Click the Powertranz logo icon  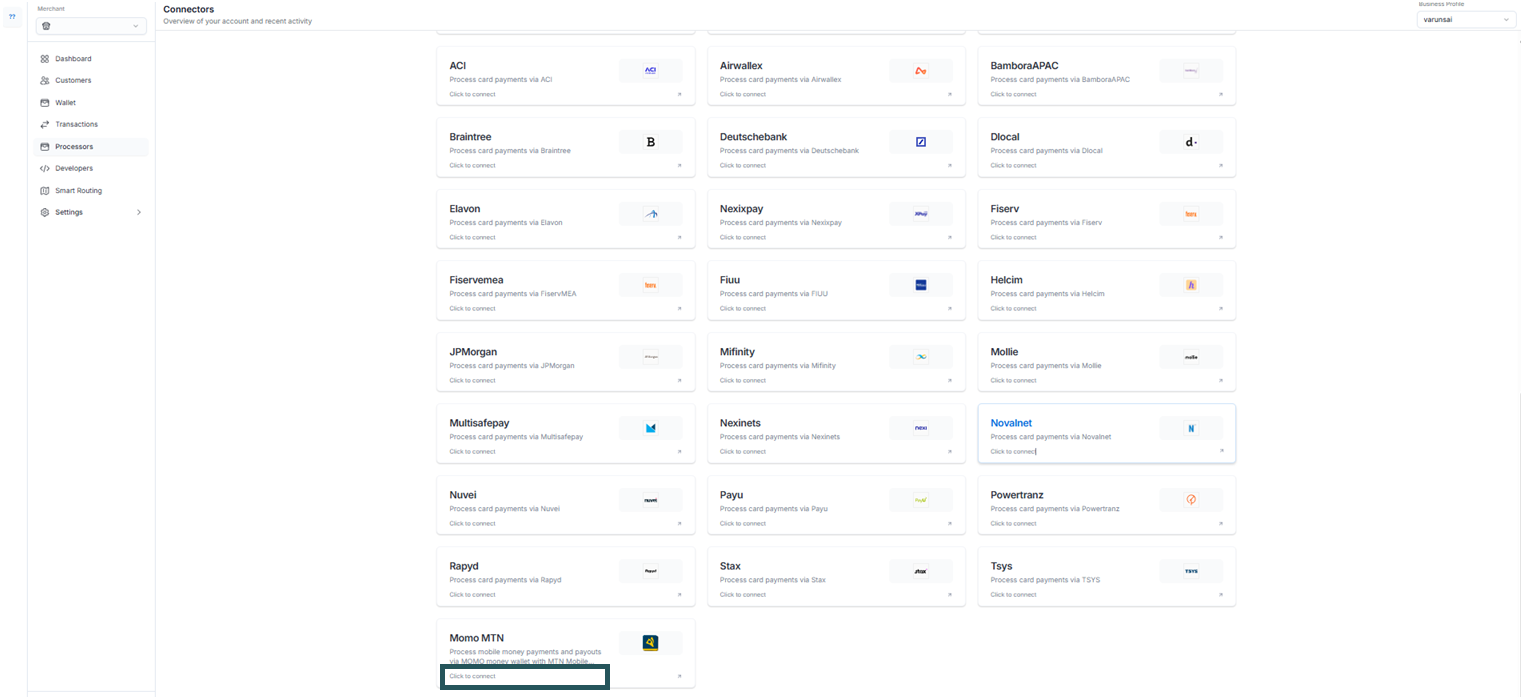pyautogui.click(x=1191, y=500)
